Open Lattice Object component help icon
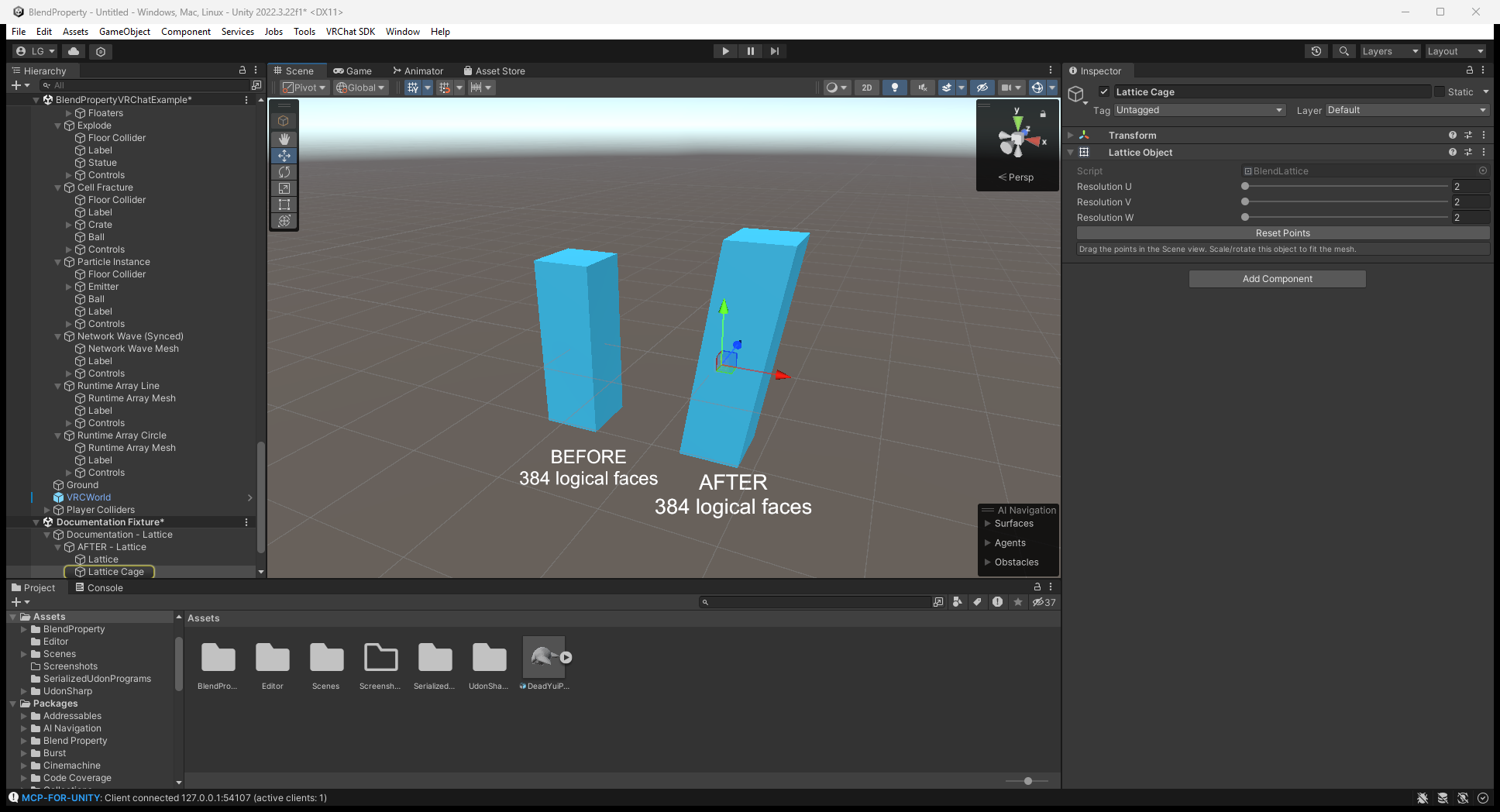Viewport: 1500px width, 812px height. [1453, 153]
